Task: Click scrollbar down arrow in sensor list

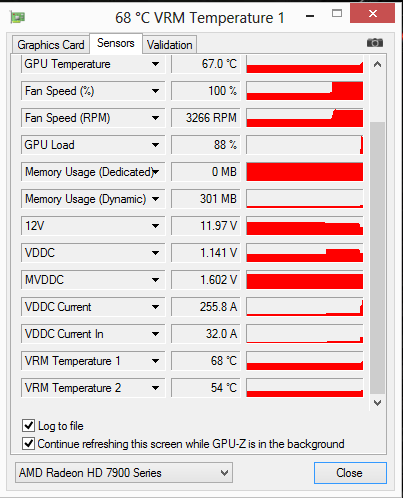Action: pyautogui.click(x=377, y=403)
